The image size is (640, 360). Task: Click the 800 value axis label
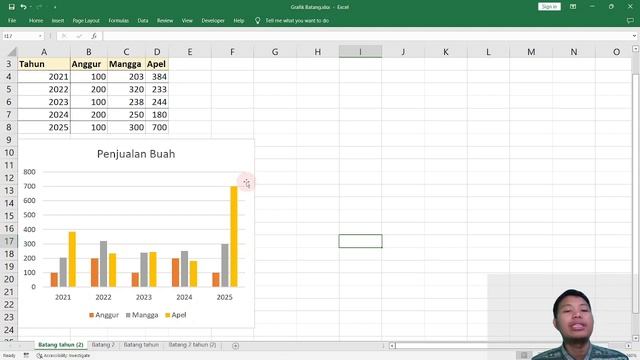coord(29,172)
